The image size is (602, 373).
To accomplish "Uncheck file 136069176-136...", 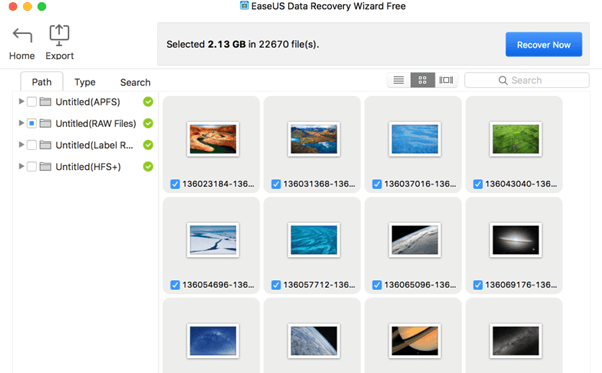I will (478, 285).
